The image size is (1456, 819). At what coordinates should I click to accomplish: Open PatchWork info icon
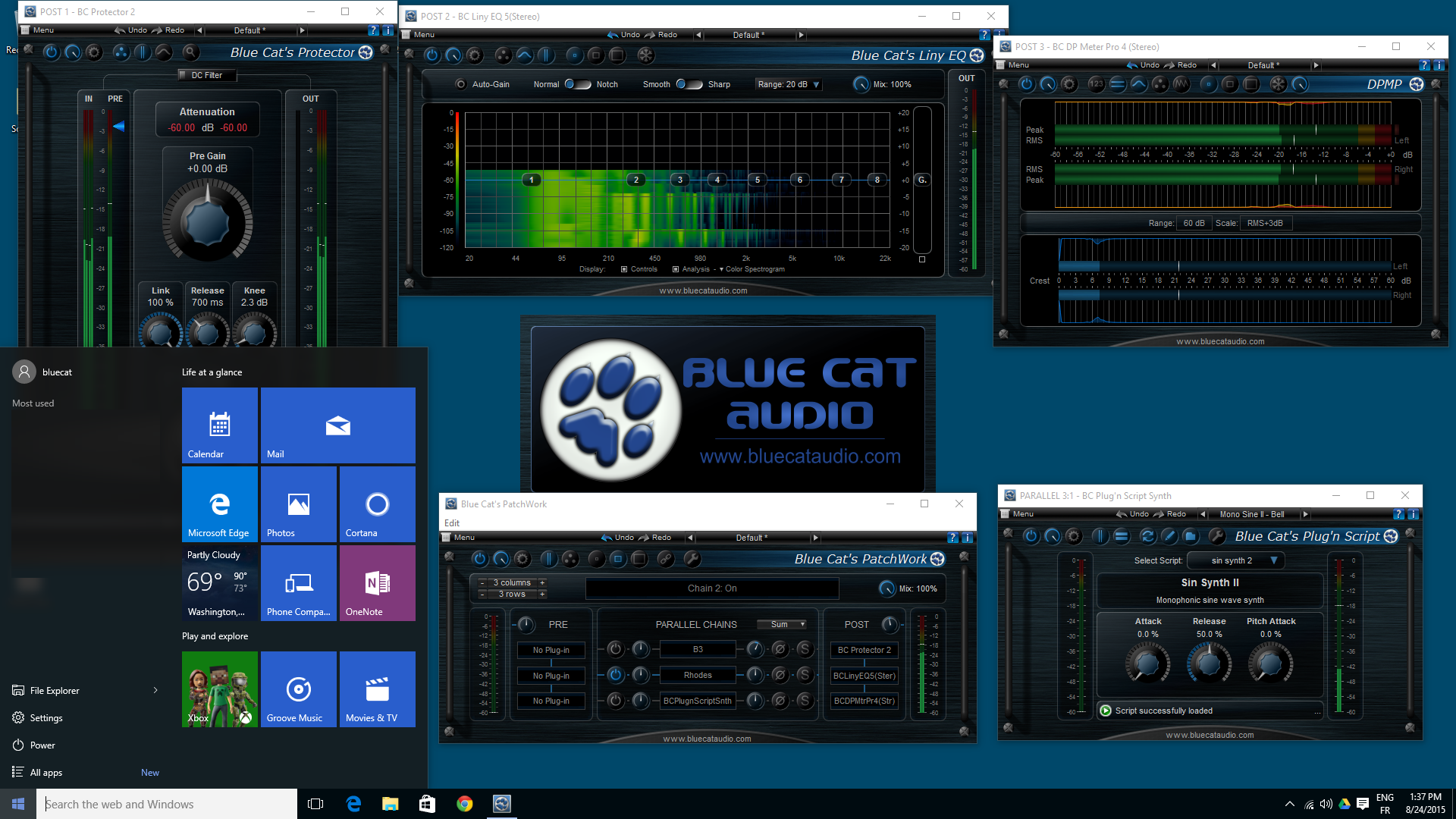967,538
